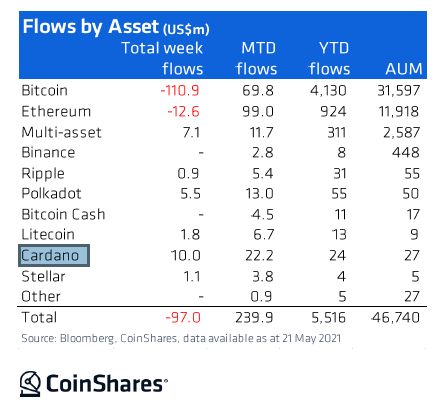Click total weekly flows value -97.0
This screenshot has height=403, width=446.
(x=183, y=317)
